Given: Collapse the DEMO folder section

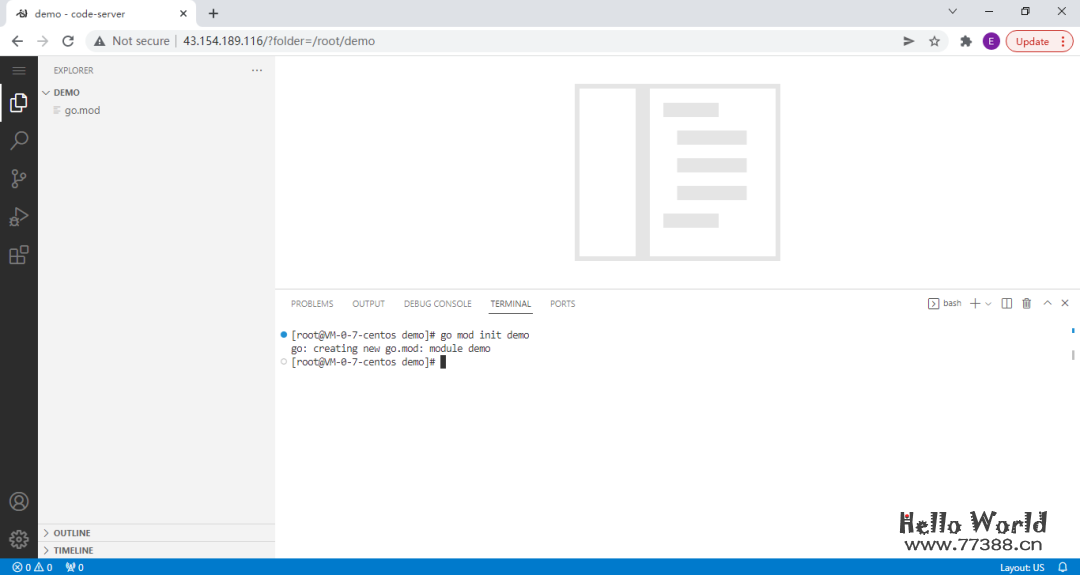Looking at the screenshot, I should click(66, 92).
